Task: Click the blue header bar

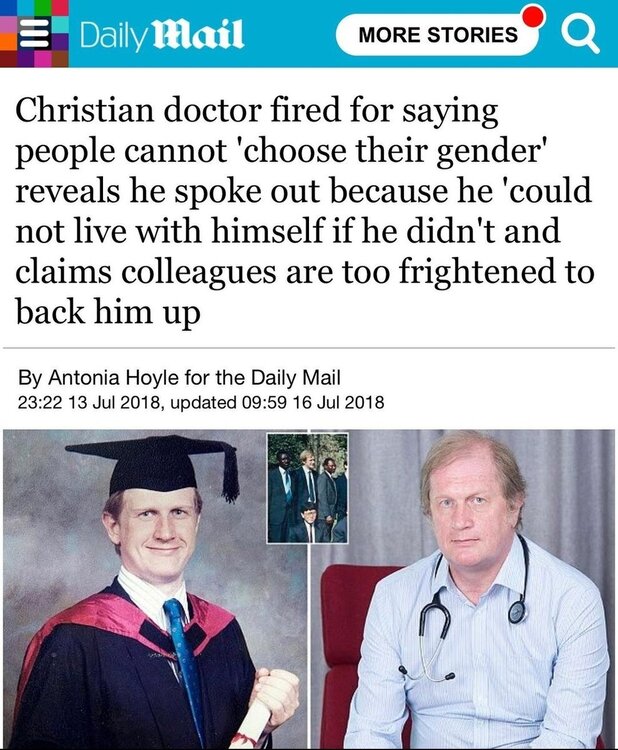Action: pyautogui.click(x=309, y=33)
